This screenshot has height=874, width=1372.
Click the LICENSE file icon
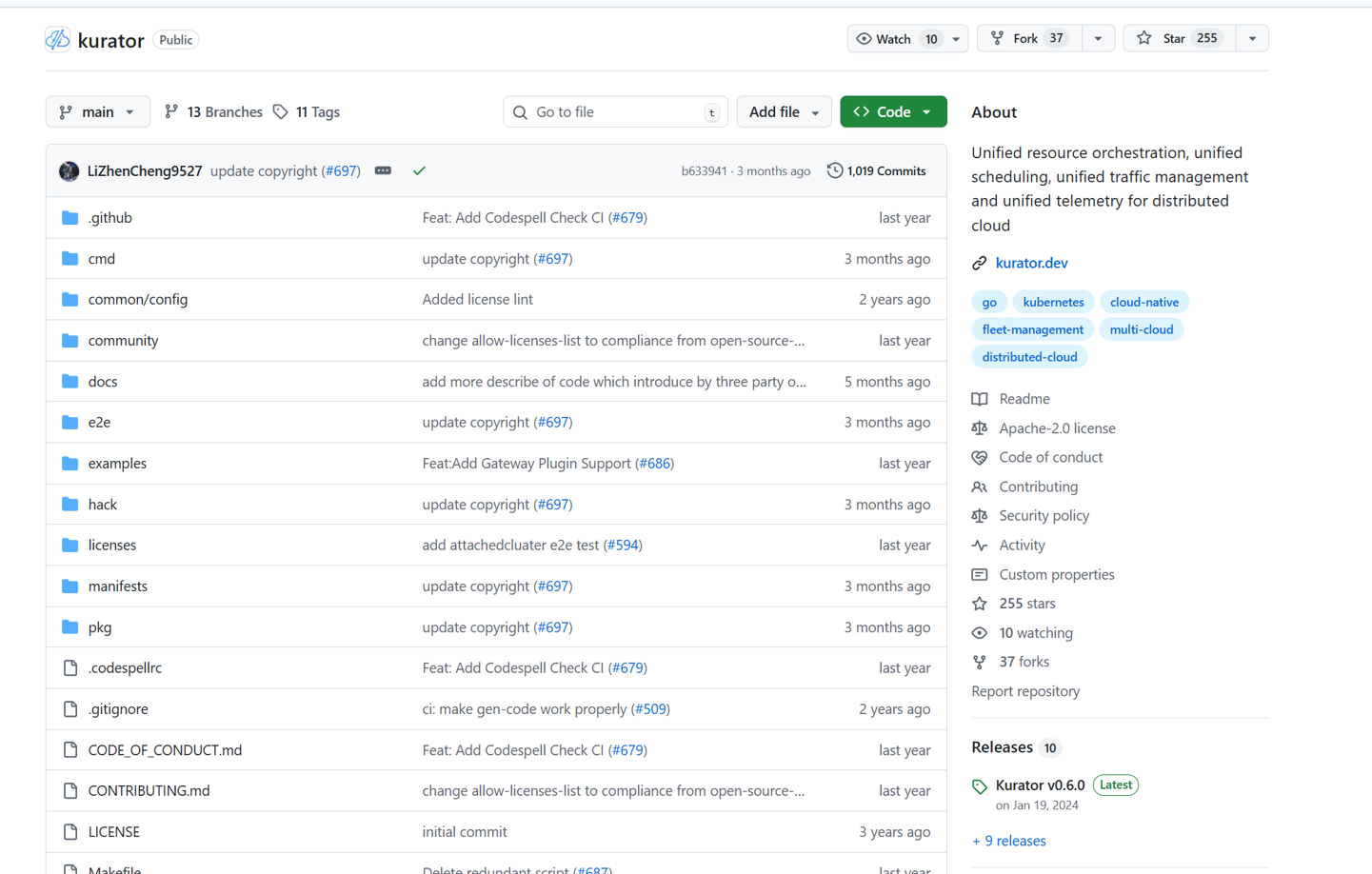[x=70, y=832]
